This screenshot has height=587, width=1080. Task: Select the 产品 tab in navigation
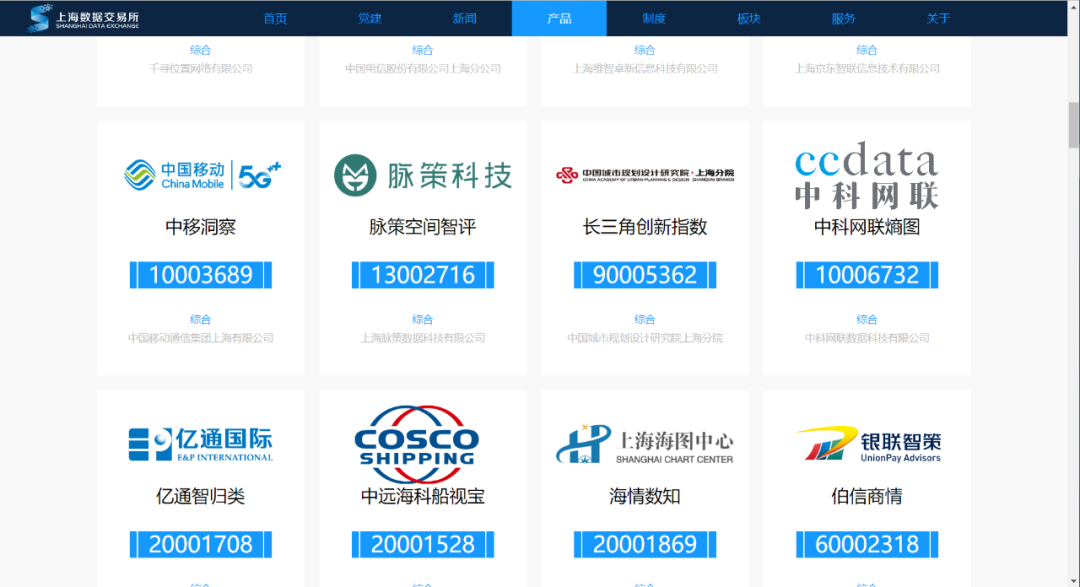559,19
